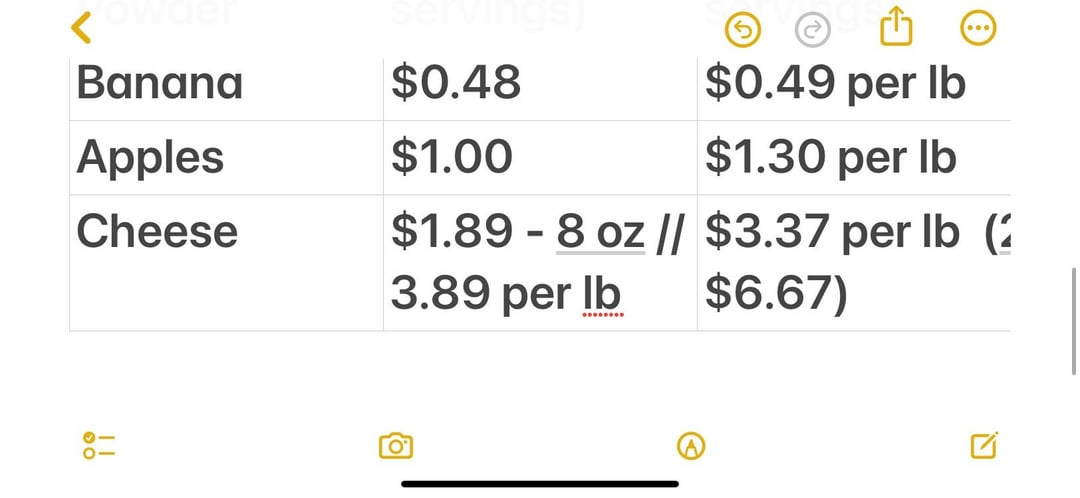Select the Banana table cell
This screenshot has height=498, width=1080.
(227, 90)
